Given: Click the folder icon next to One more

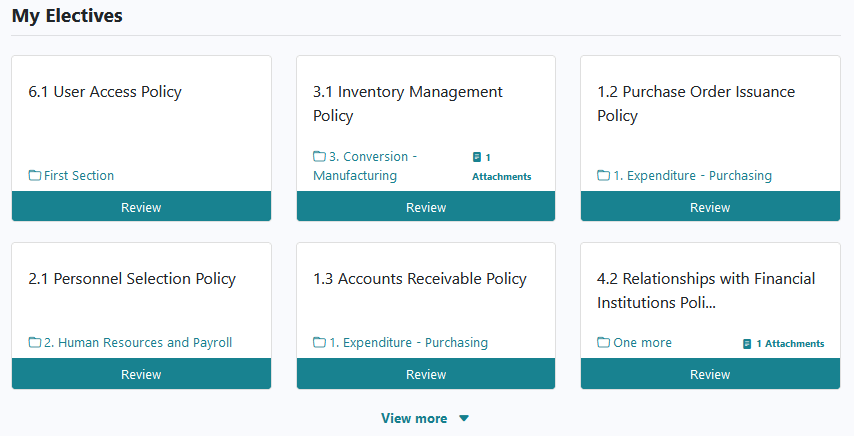Looking at the screenshot, I should [603, 342].
